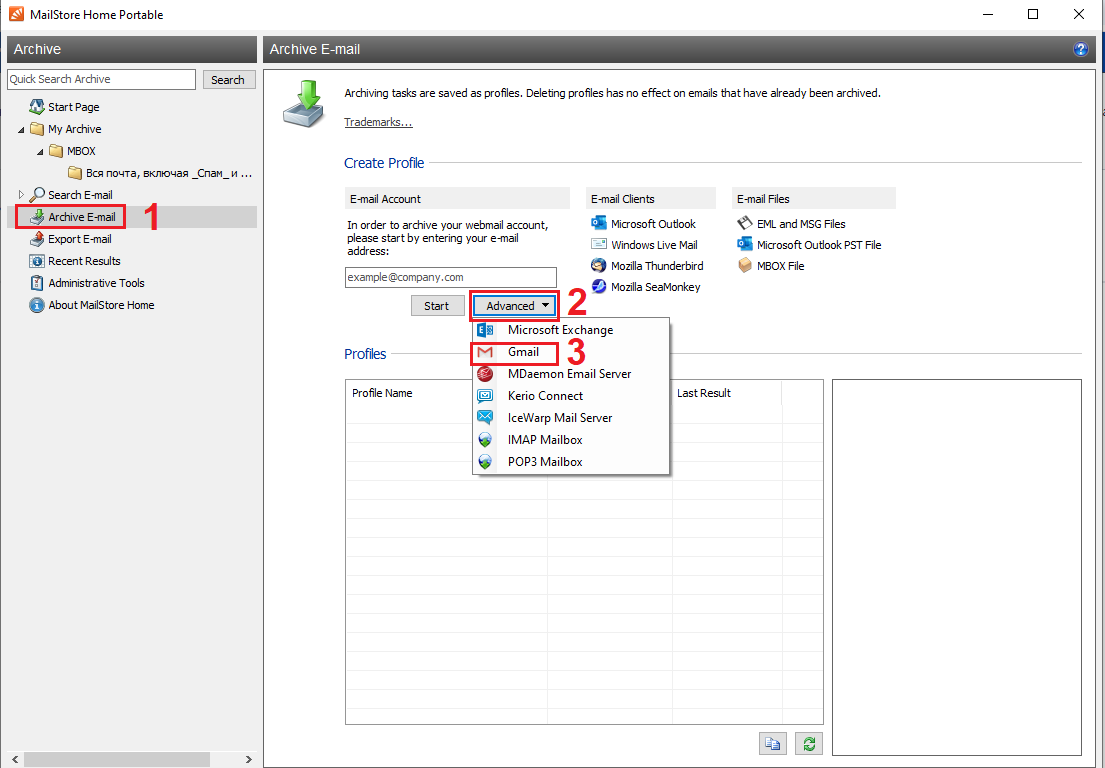Click the sidebar horizontal scrollbar
The image size is (1105, 768).
coord(116,759)
